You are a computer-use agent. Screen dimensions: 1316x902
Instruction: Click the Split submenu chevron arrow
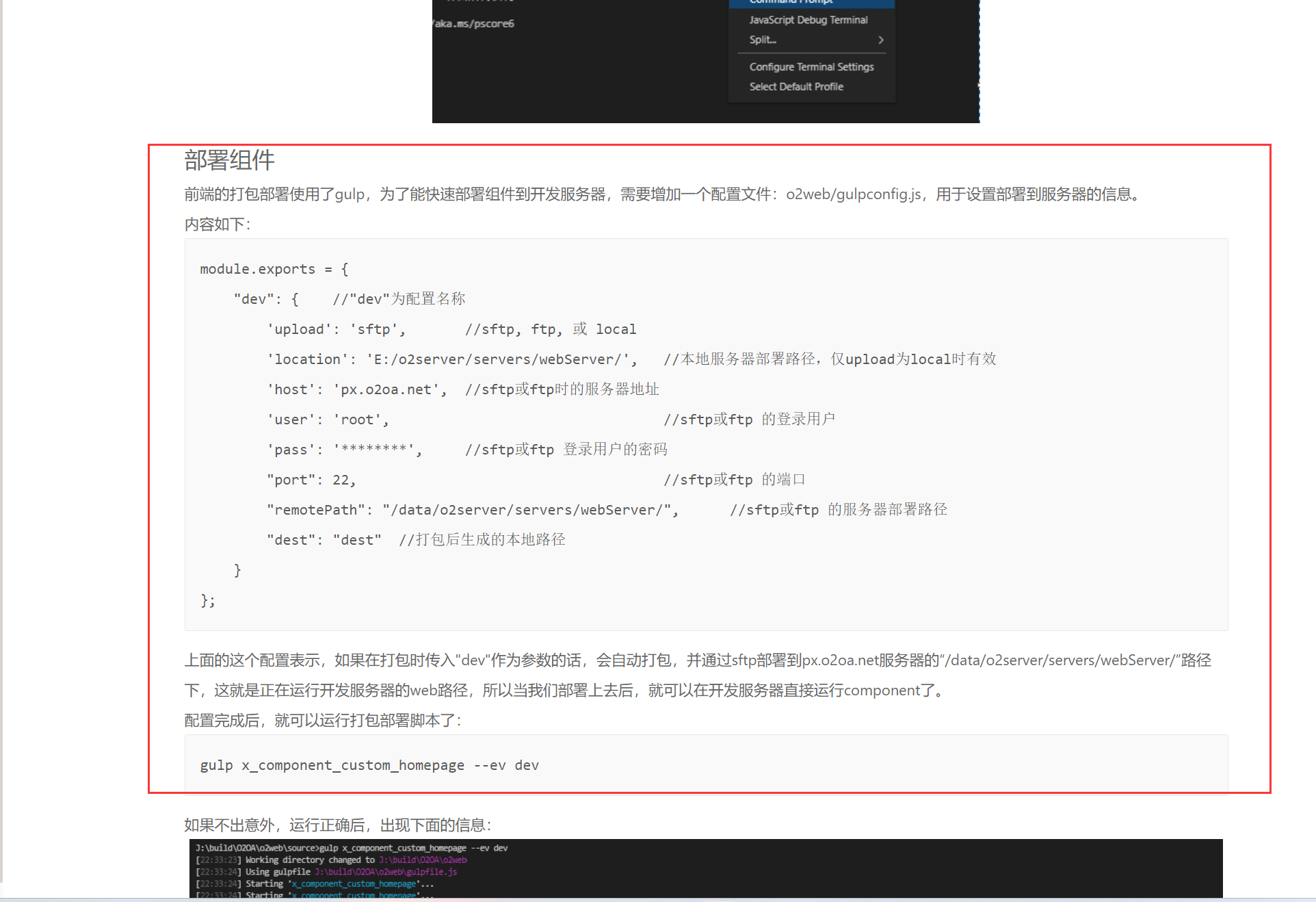pyautogui.click(x=880, y=40)
